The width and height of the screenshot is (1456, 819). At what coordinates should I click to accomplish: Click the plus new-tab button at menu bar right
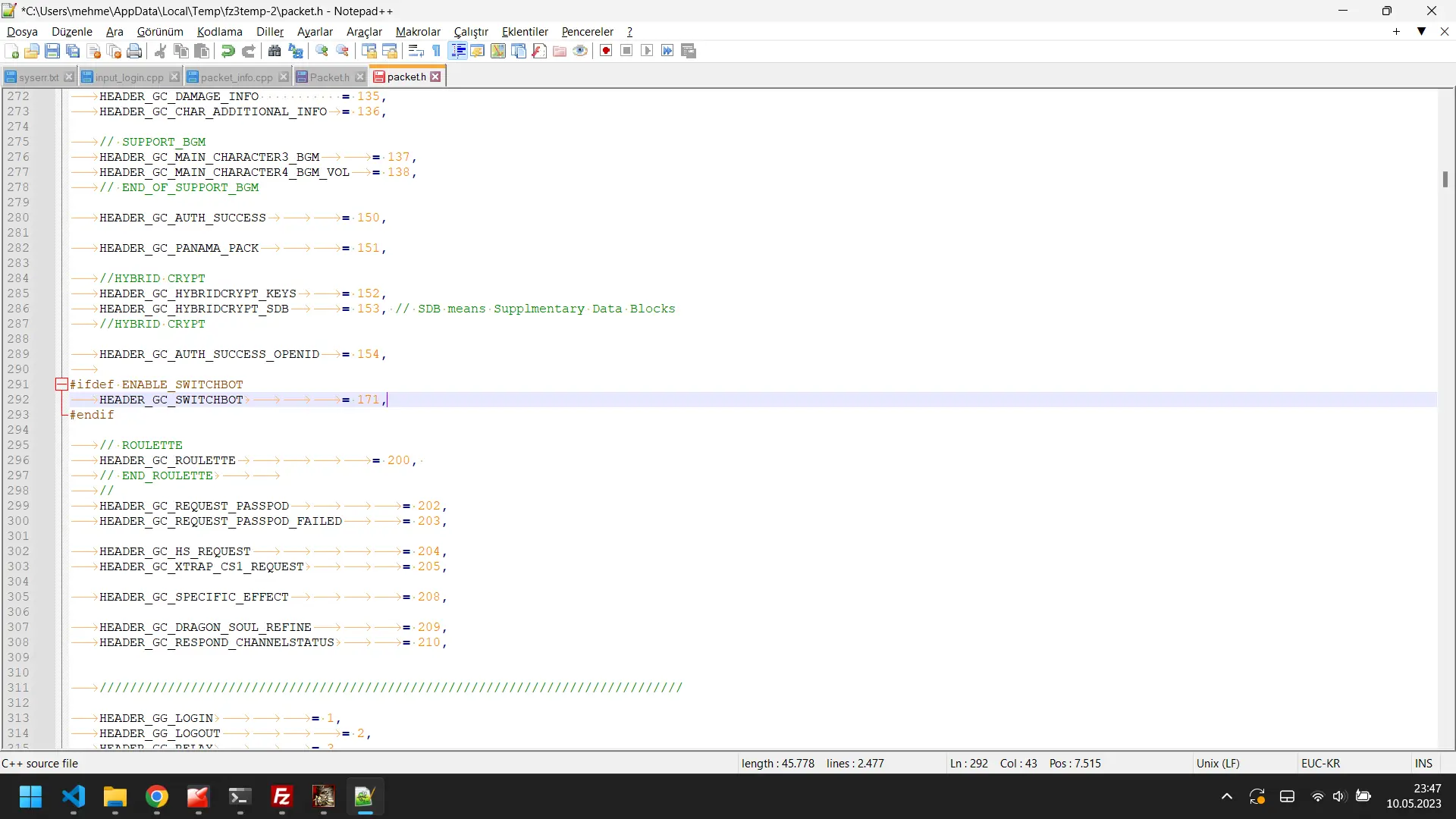(1396, 31)
